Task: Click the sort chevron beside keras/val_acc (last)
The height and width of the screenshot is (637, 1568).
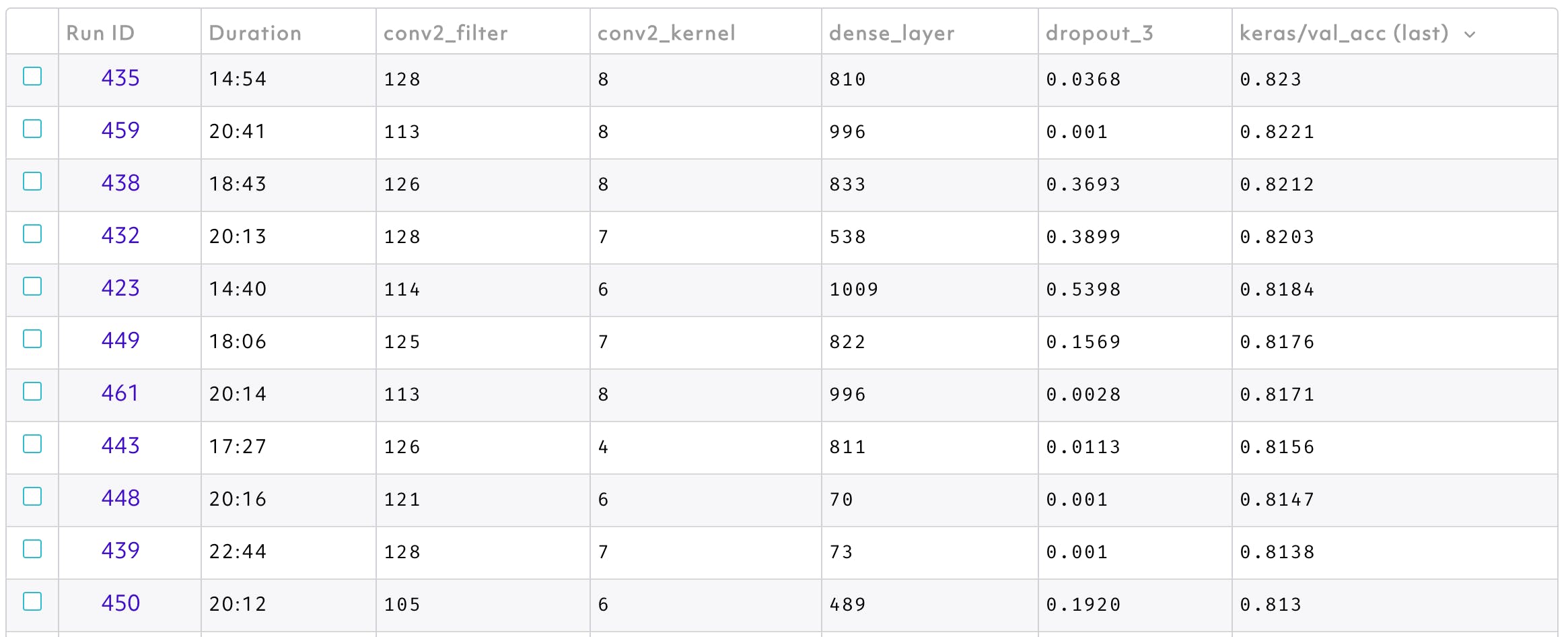Action: point(1470,34)
